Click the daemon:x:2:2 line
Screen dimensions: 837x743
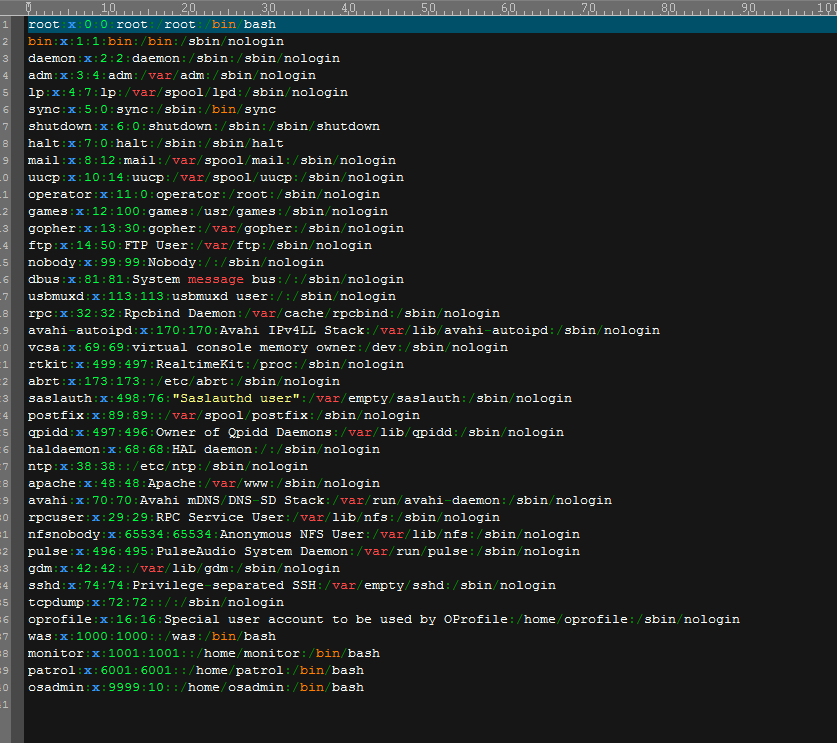click(x=184, y=59)
